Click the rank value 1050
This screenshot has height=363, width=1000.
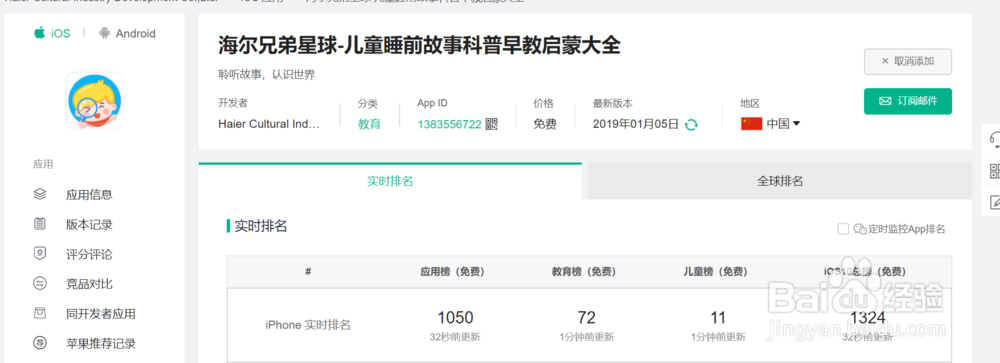pyautogui.click(x=455, y=317)
